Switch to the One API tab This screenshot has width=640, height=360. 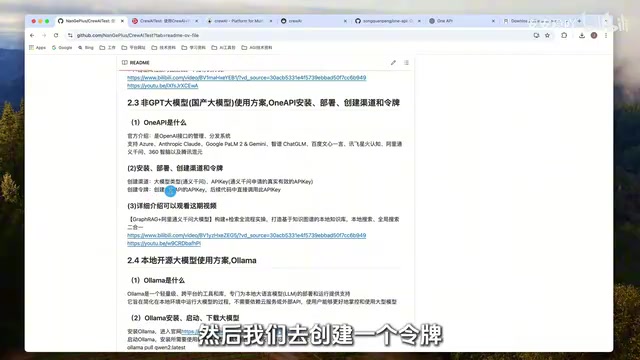tap(462, 21)
